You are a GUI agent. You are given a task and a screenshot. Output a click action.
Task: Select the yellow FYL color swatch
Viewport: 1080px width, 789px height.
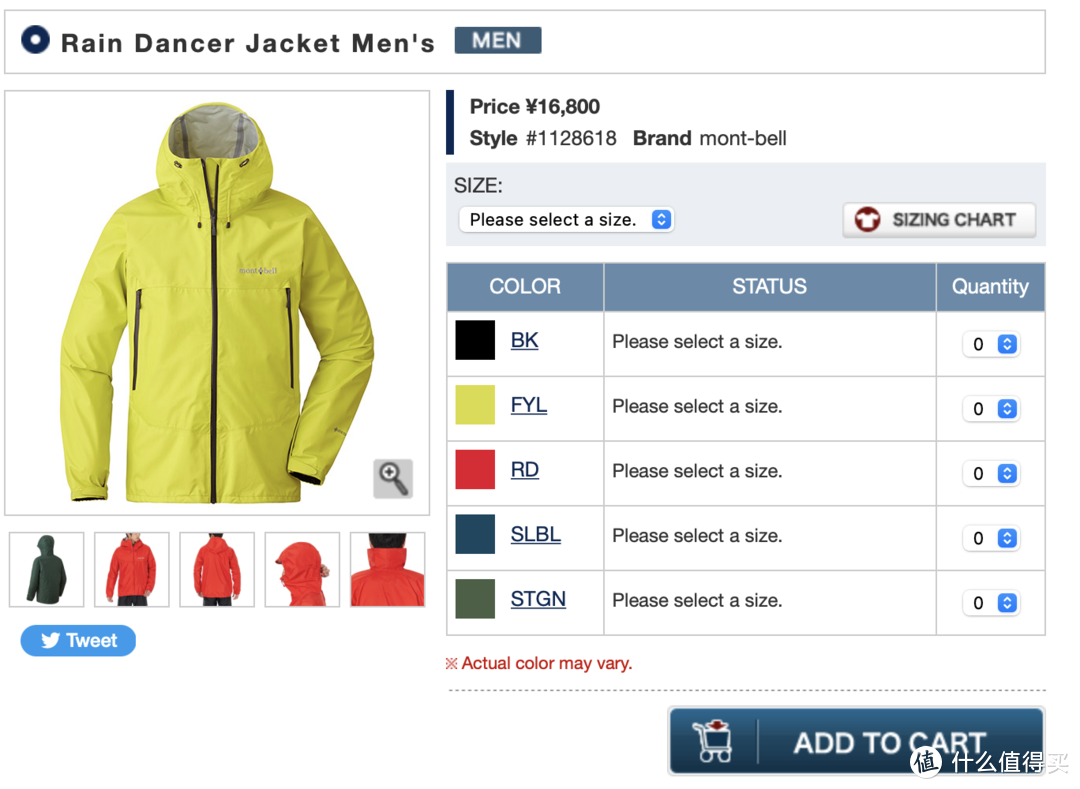475,405
